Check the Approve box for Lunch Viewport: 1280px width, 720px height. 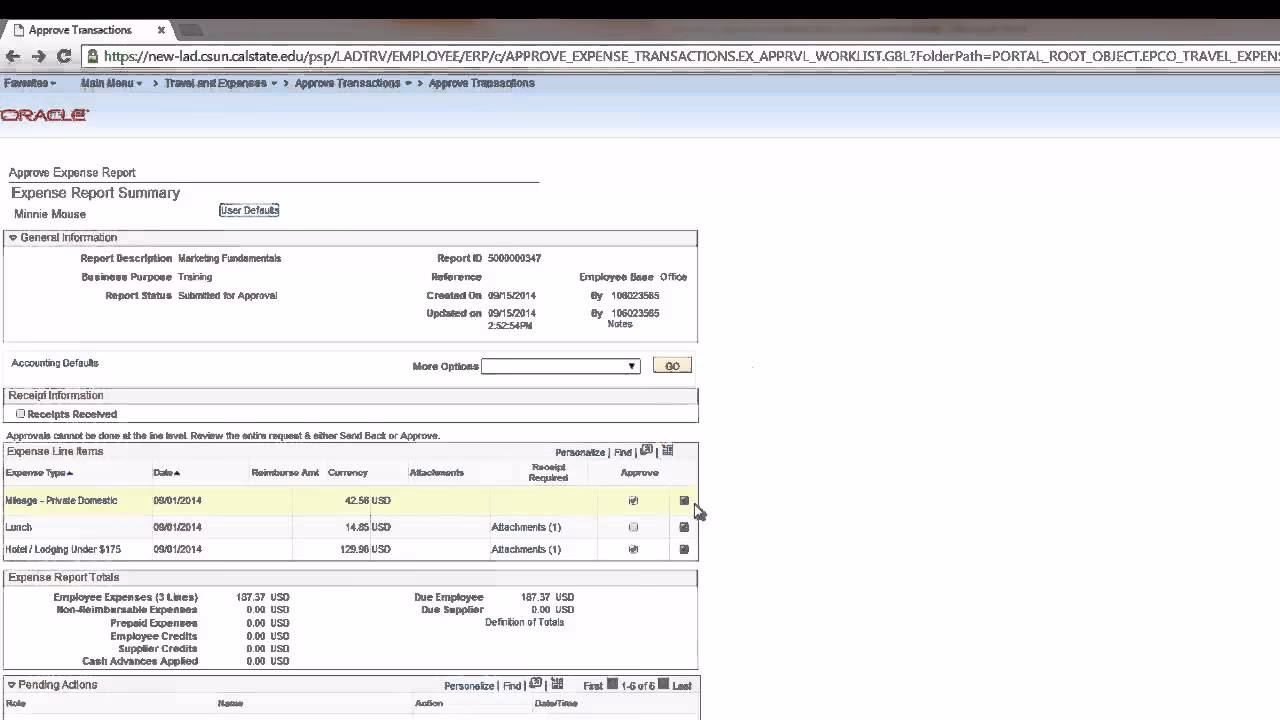tap(633, 527)
